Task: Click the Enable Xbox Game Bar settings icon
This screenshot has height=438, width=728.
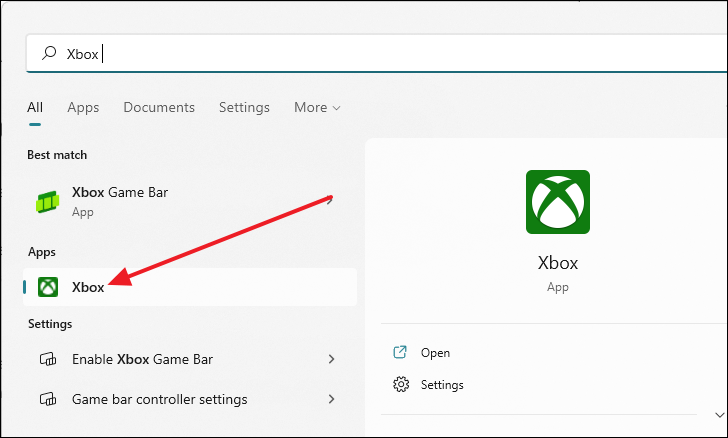Action: pyautogui.click(x=48, y=359)
